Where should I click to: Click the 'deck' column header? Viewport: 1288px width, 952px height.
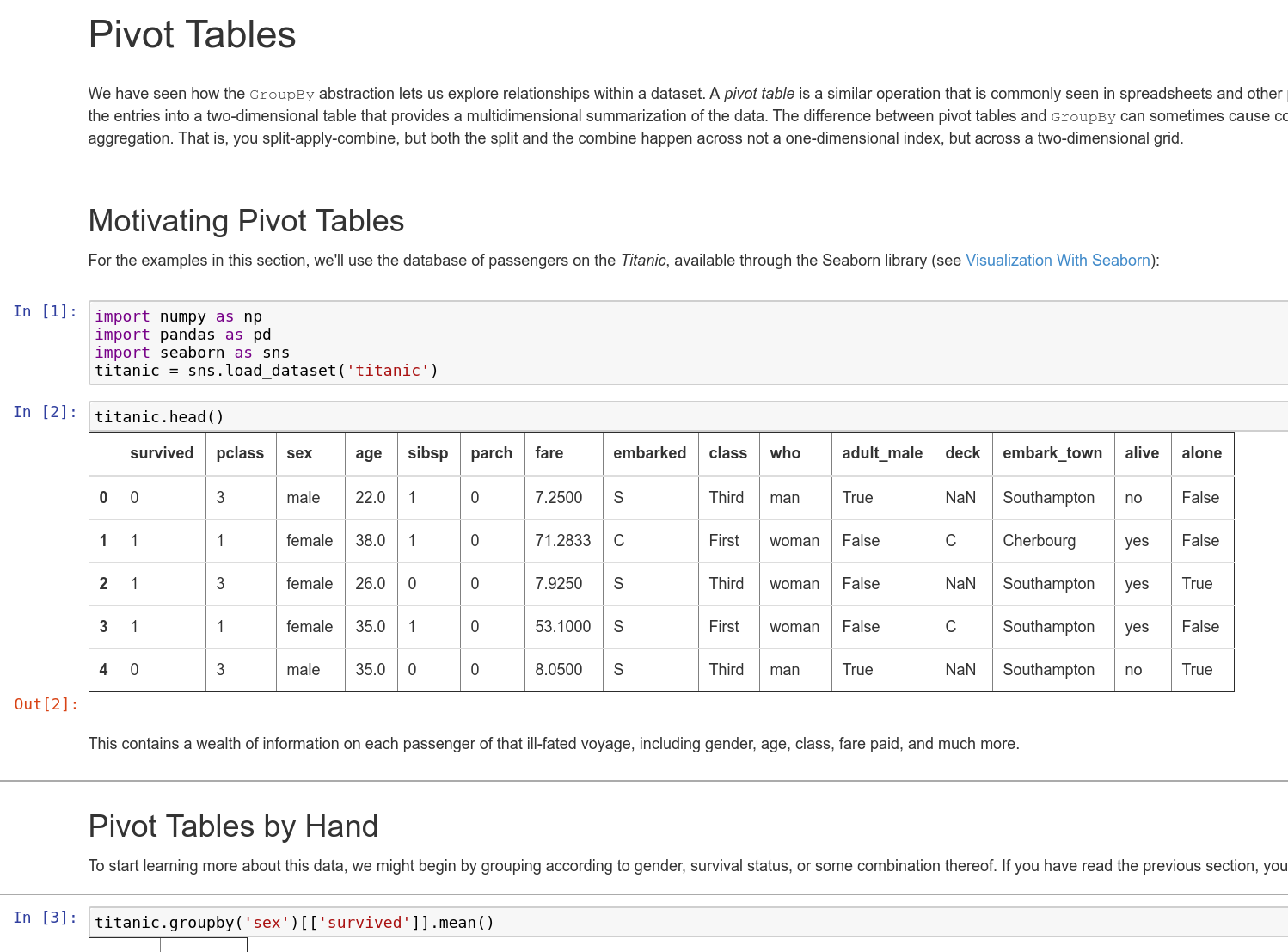[x=962, y=453]
